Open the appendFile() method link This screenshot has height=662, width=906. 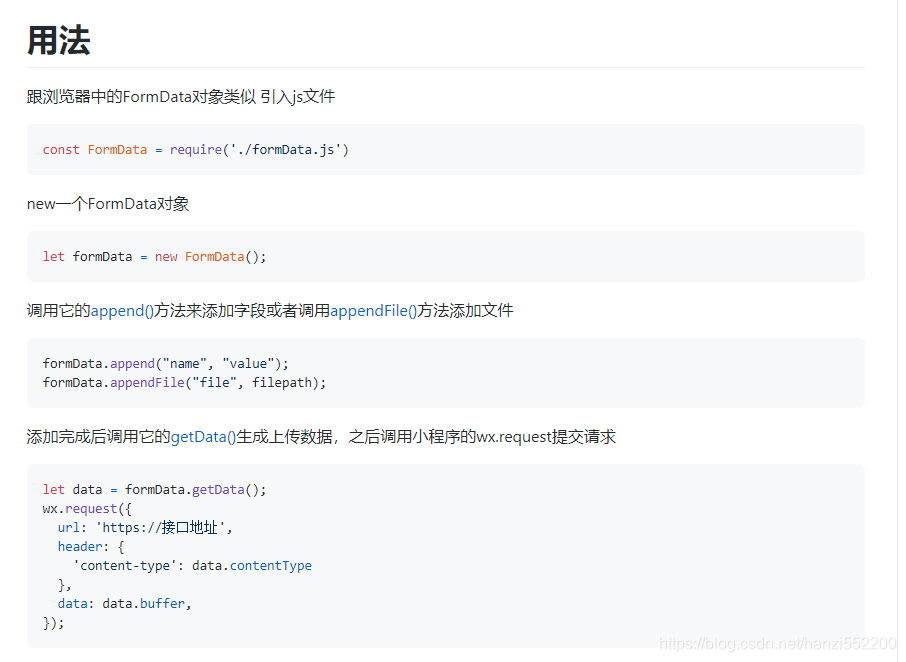pyautogui.click(x=373, y=311)
